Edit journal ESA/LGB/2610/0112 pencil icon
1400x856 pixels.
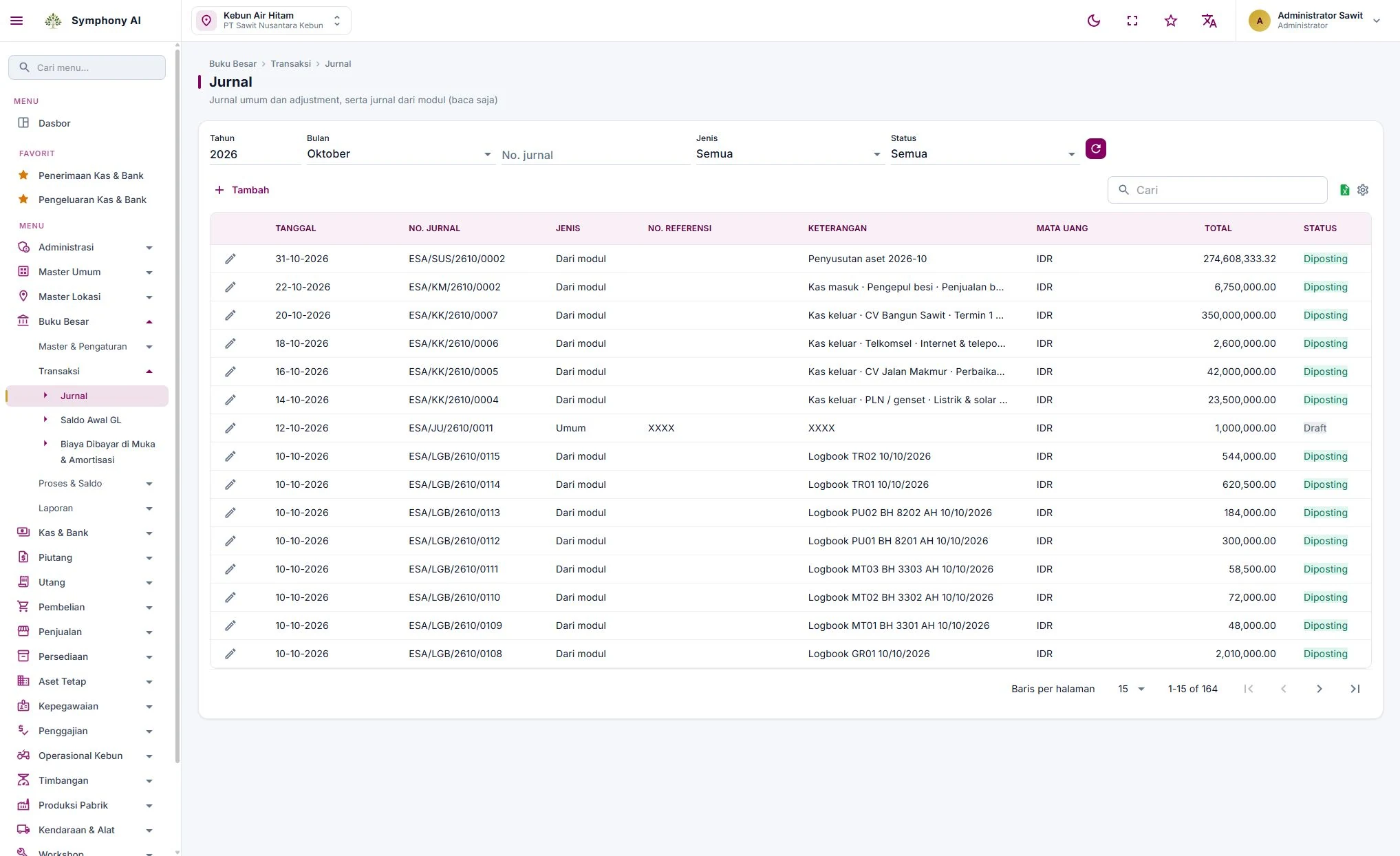click(230, 541)
